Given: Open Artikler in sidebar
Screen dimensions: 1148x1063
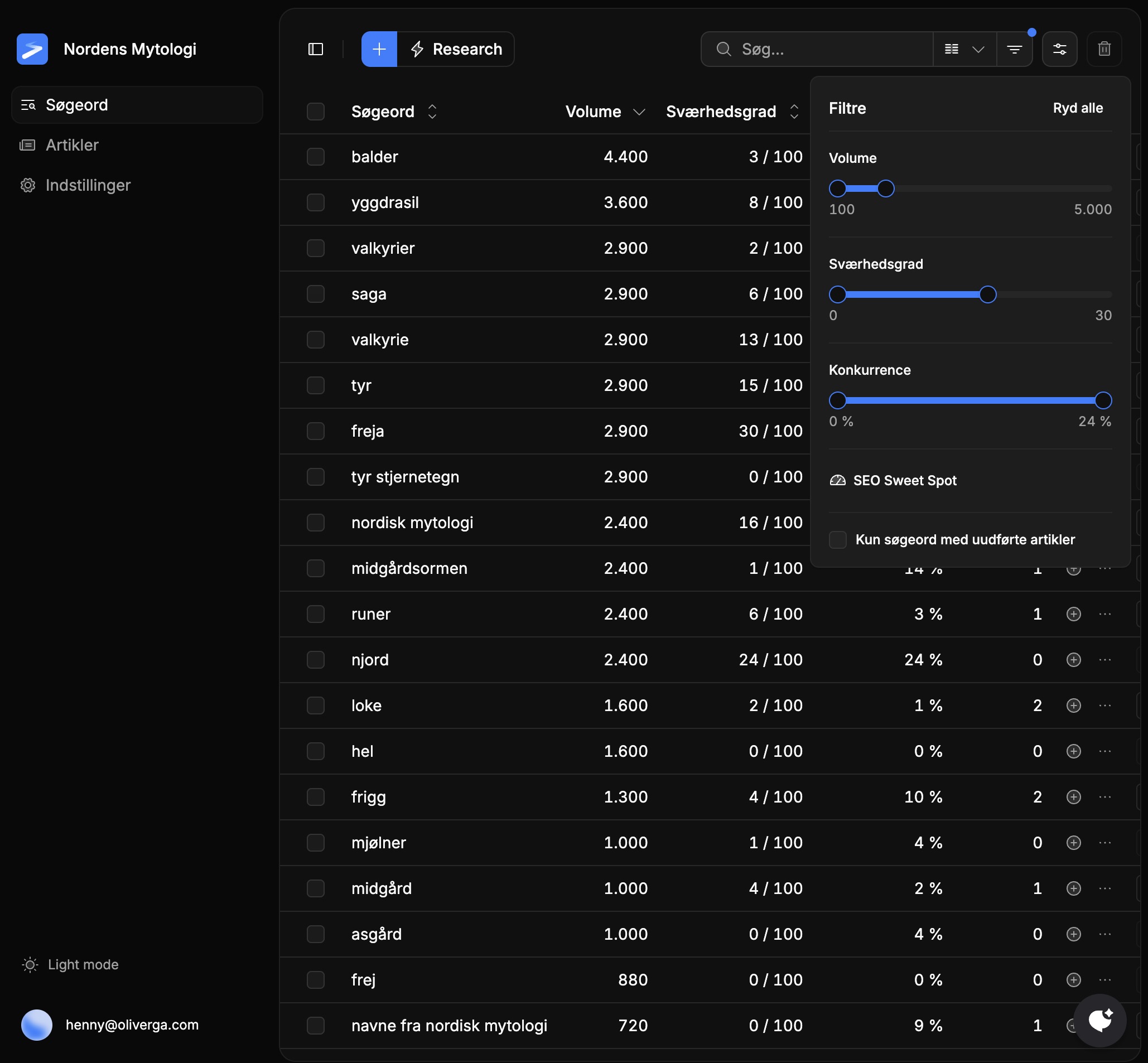Looking at the screenshot, I should [x=72, y=145].
